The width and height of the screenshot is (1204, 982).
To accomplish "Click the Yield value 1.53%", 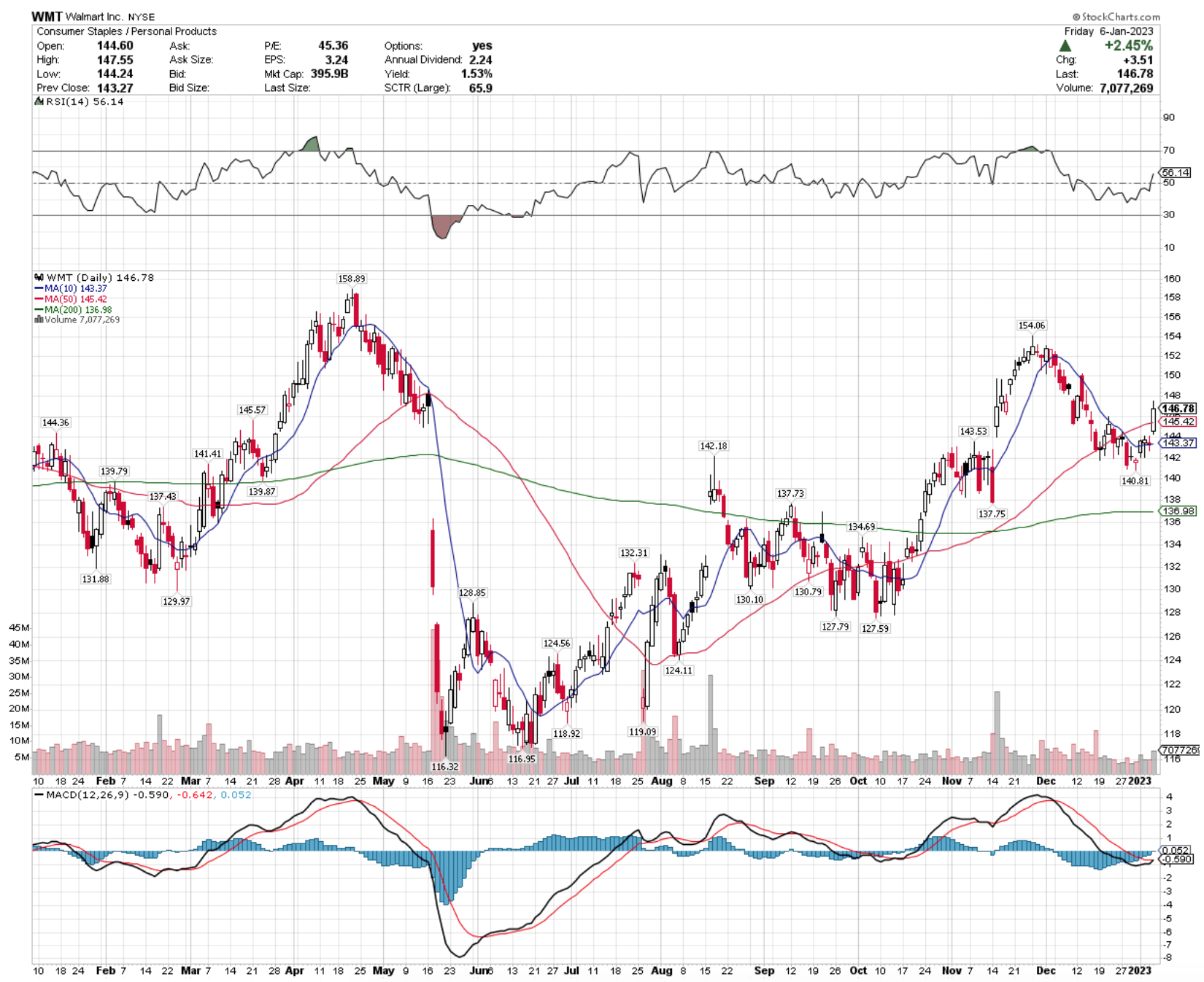I will tap(476, 74).
